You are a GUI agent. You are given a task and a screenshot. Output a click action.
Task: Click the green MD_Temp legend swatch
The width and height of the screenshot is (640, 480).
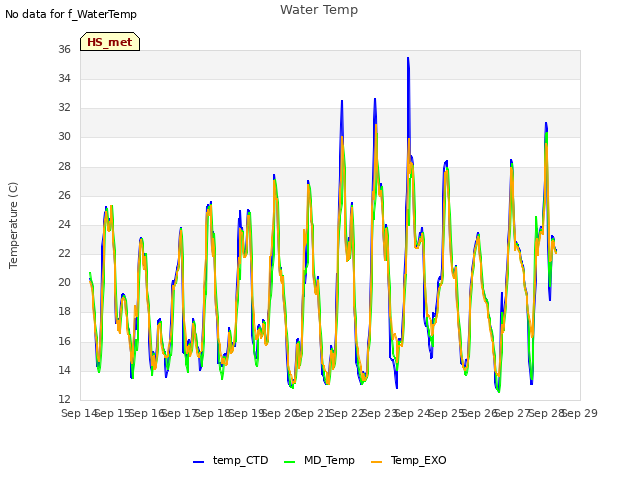click(x=289, y=462)
